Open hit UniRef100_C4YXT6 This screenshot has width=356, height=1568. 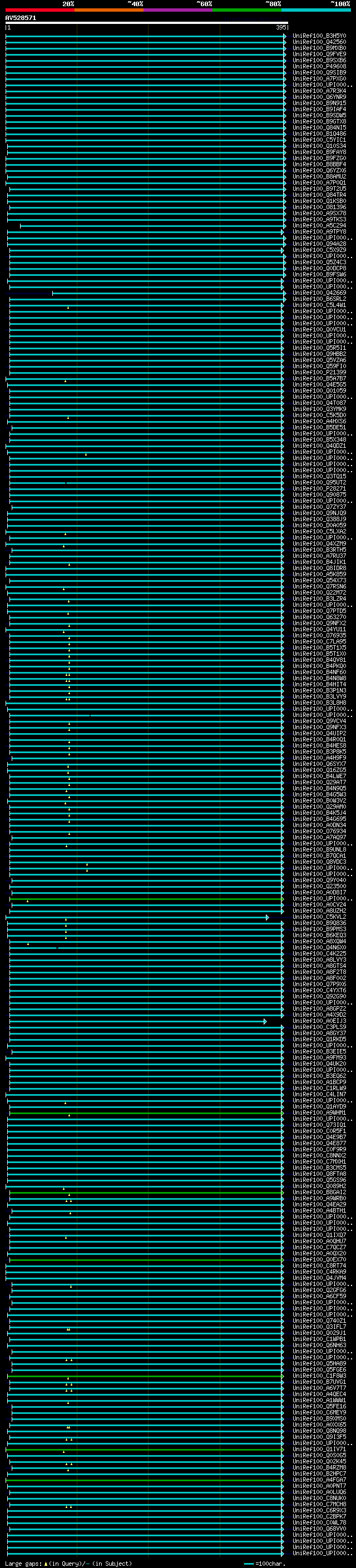pos(319,990)
